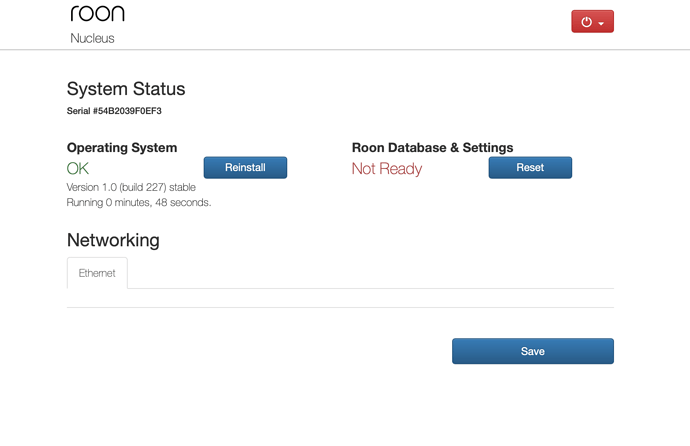Switch to the Ethernet tab
The height and width of the screenshot is (446, 690).
[x=97, y=273]
